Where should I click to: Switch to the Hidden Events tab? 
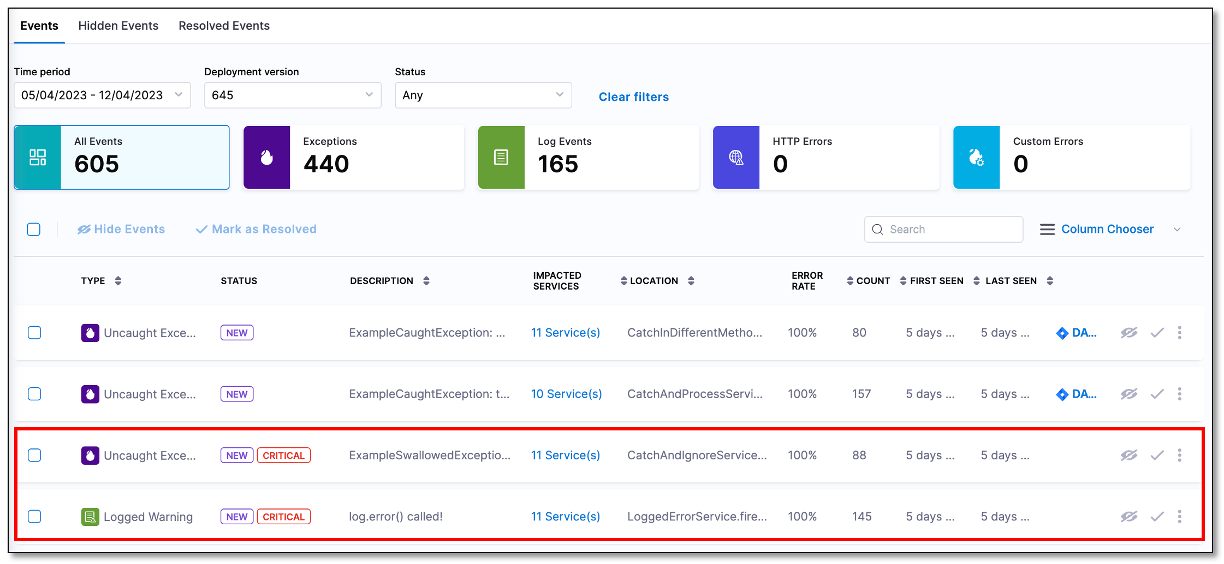118,26
